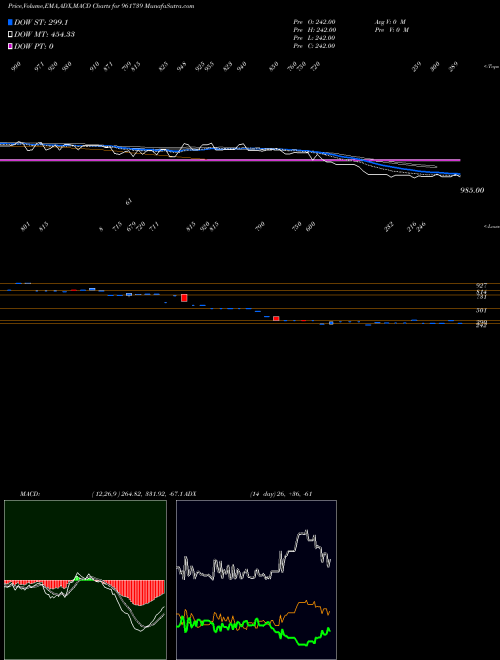Click the white DOW MT legend swatch
500x660 pixels.
tap(10, 34)
